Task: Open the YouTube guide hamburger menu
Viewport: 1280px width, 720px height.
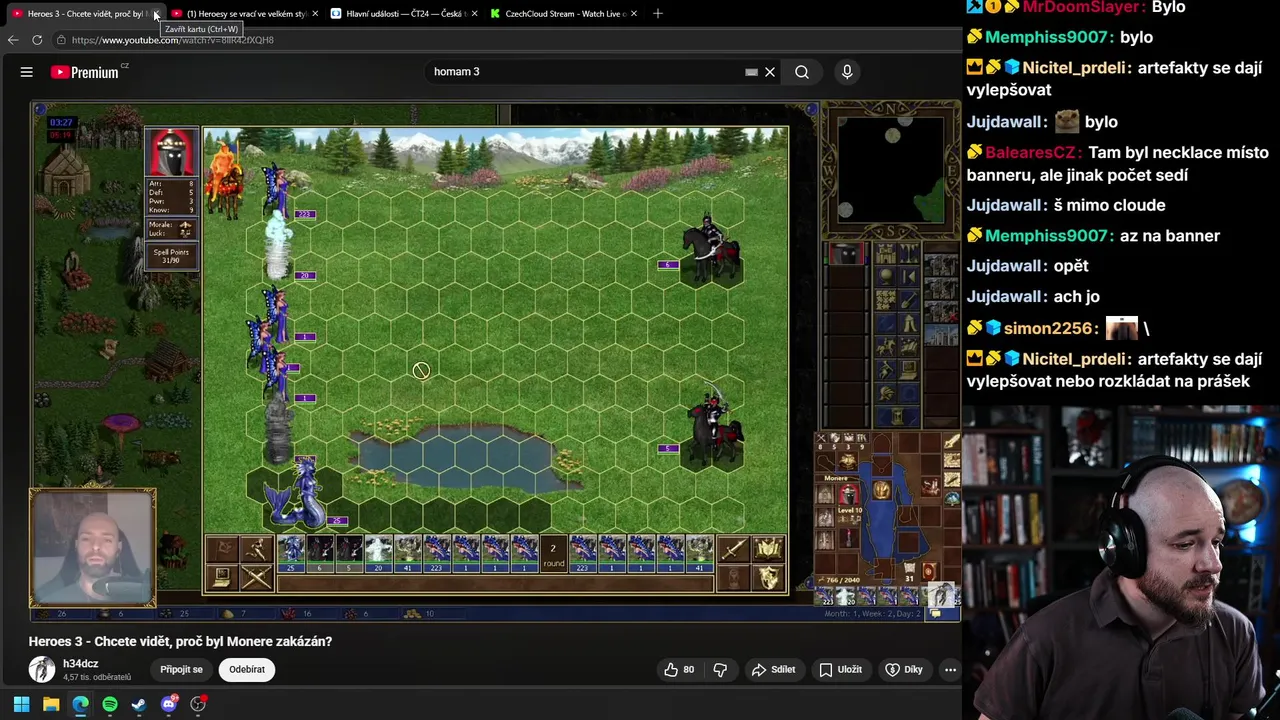Action: point(27,72)
